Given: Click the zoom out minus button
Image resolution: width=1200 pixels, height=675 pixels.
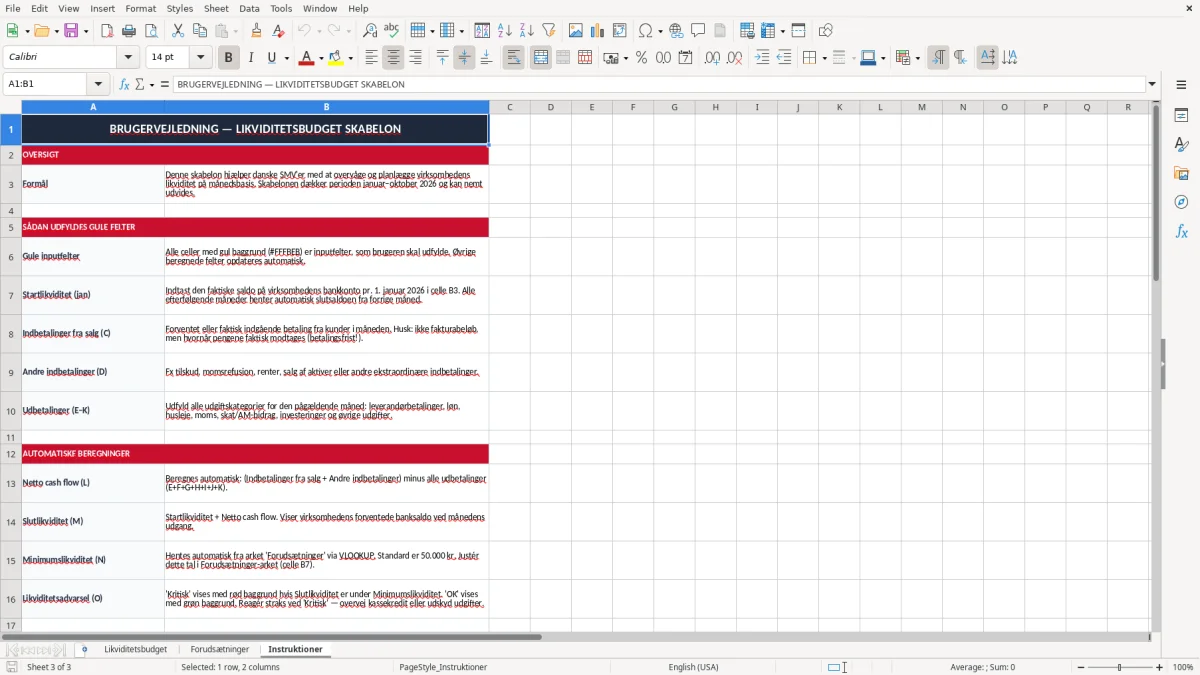Looking at the screenshot, I should [1079, 667].
